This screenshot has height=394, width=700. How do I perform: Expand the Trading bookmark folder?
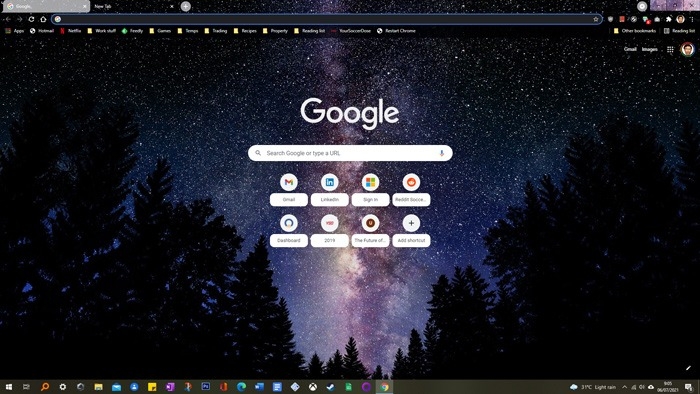point(216,31)
